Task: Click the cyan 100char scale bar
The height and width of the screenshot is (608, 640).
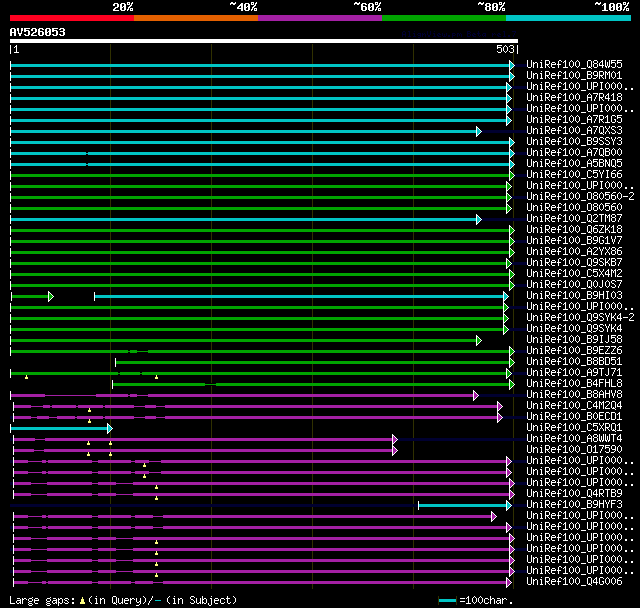Action: [447, 600]
